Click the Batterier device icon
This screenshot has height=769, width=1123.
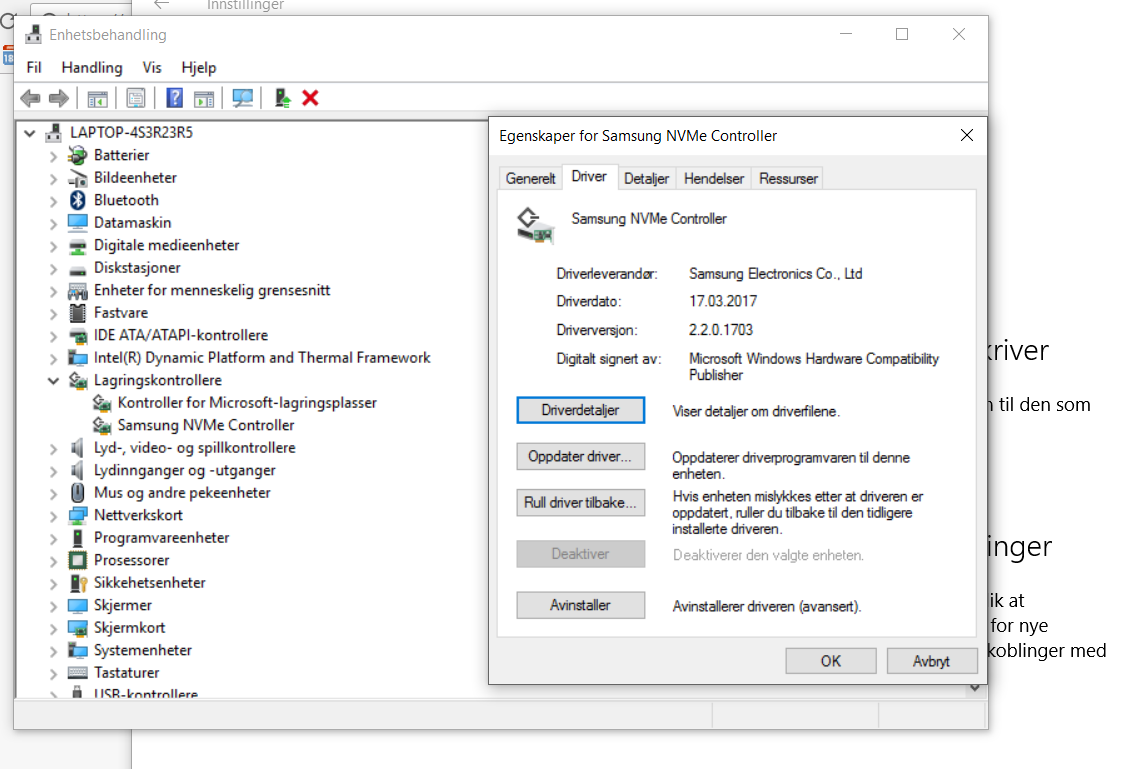[x=77, y=155]
